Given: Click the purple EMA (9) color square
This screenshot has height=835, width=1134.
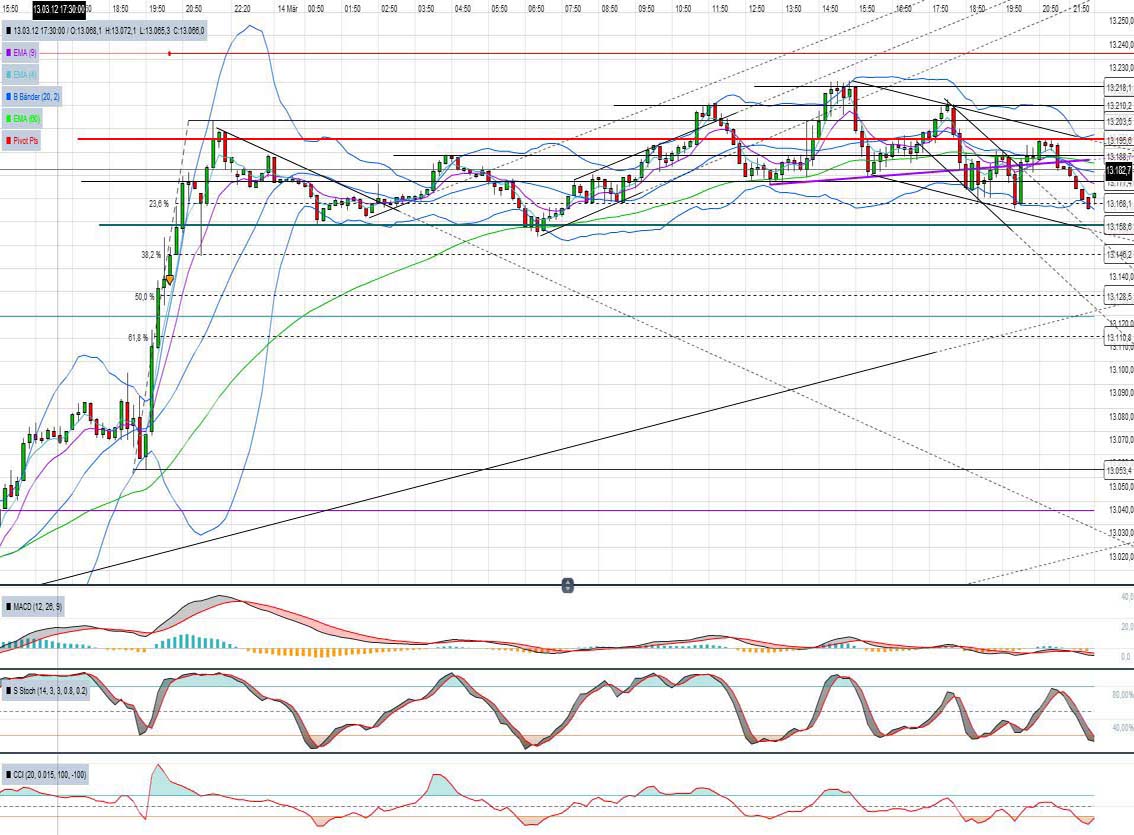Looking at the screenshot, I should pos(8,53).
